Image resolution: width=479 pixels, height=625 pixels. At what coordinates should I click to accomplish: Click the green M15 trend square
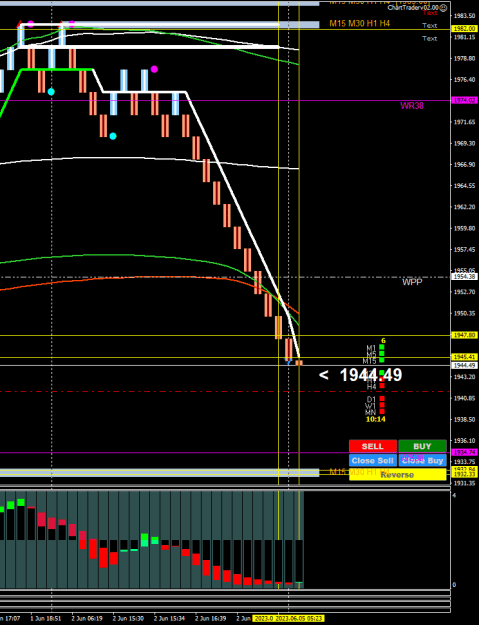(x=382, y=360)
